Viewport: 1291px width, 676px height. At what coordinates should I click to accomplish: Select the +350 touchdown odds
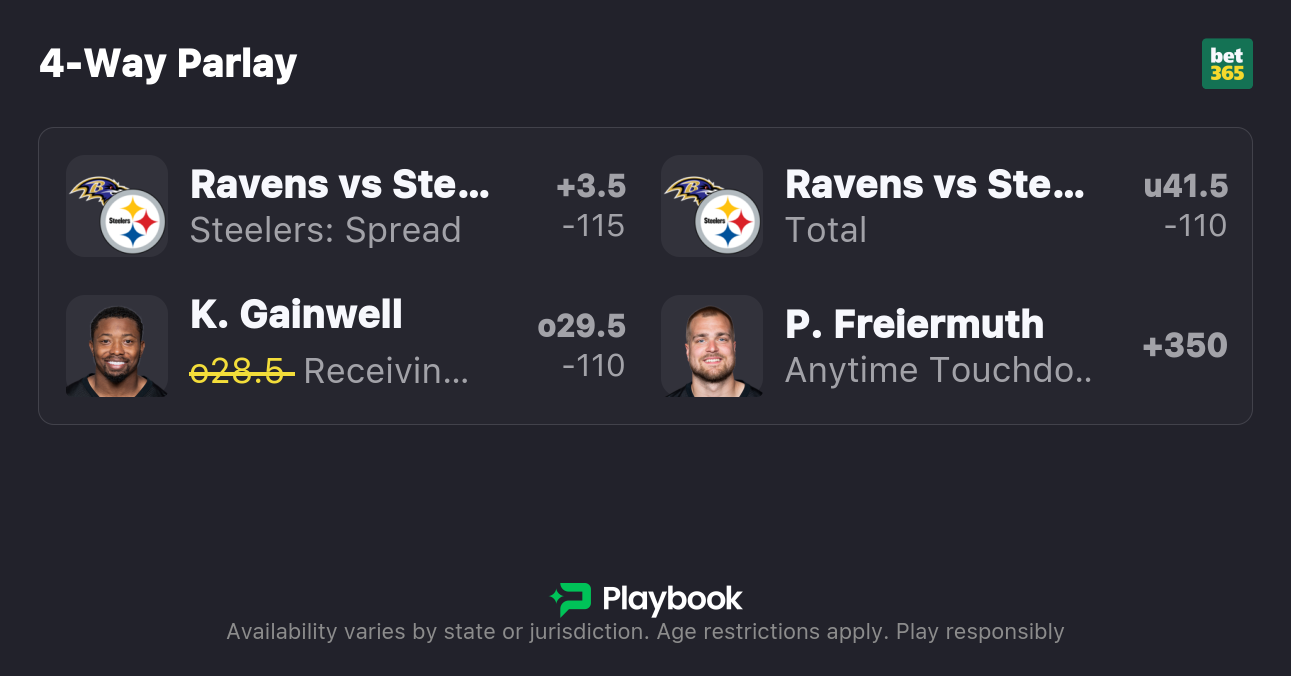1185,346
